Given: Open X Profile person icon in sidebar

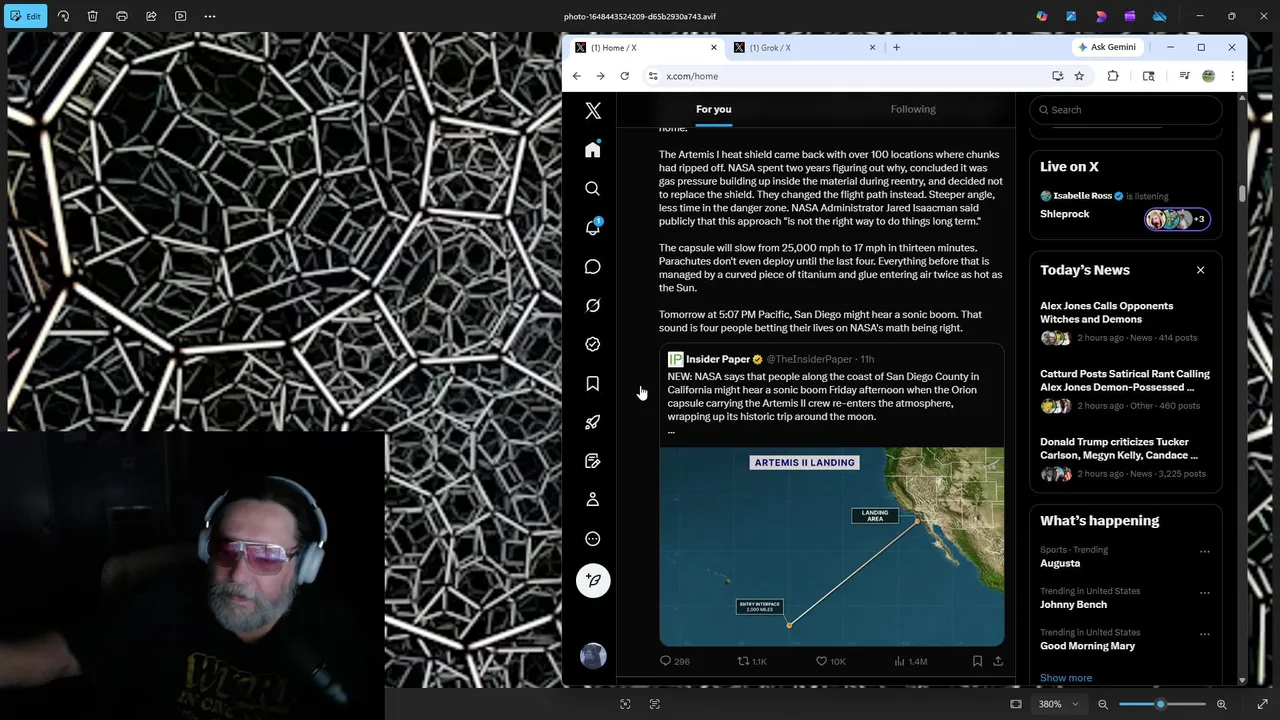Looking at the screenshot, I should coord(593,499).
